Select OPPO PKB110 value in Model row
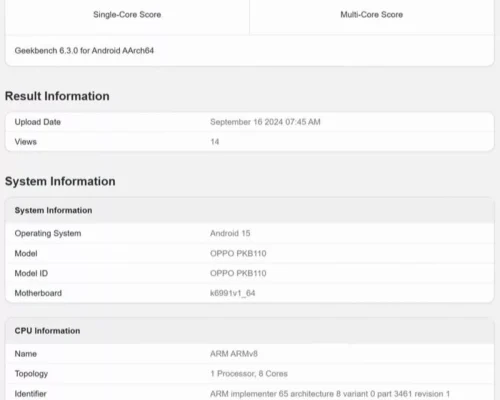This screenshot has width=500, height=400. tap(238, 253)
